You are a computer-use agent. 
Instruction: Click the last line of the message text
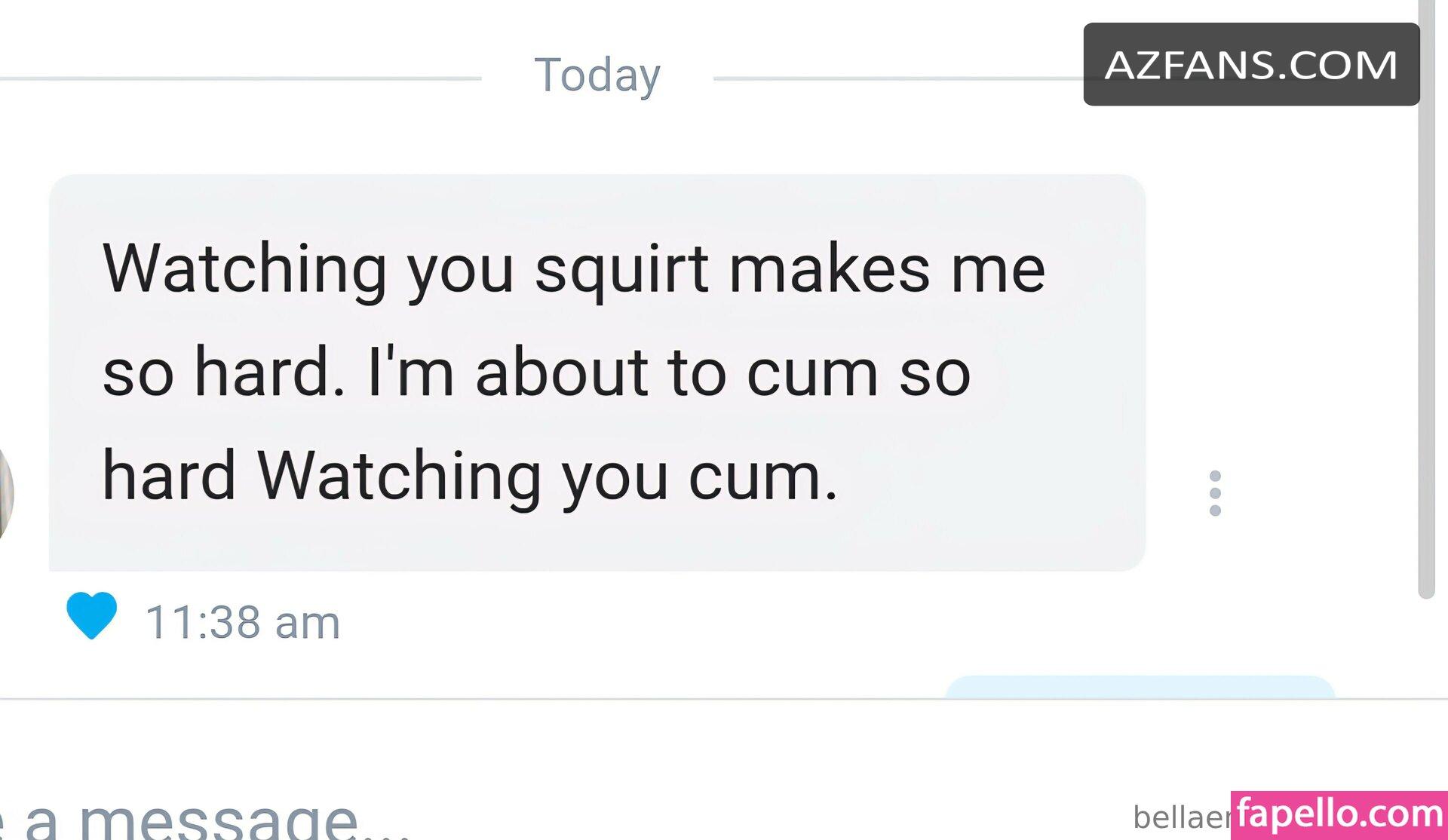coord(470,477)
